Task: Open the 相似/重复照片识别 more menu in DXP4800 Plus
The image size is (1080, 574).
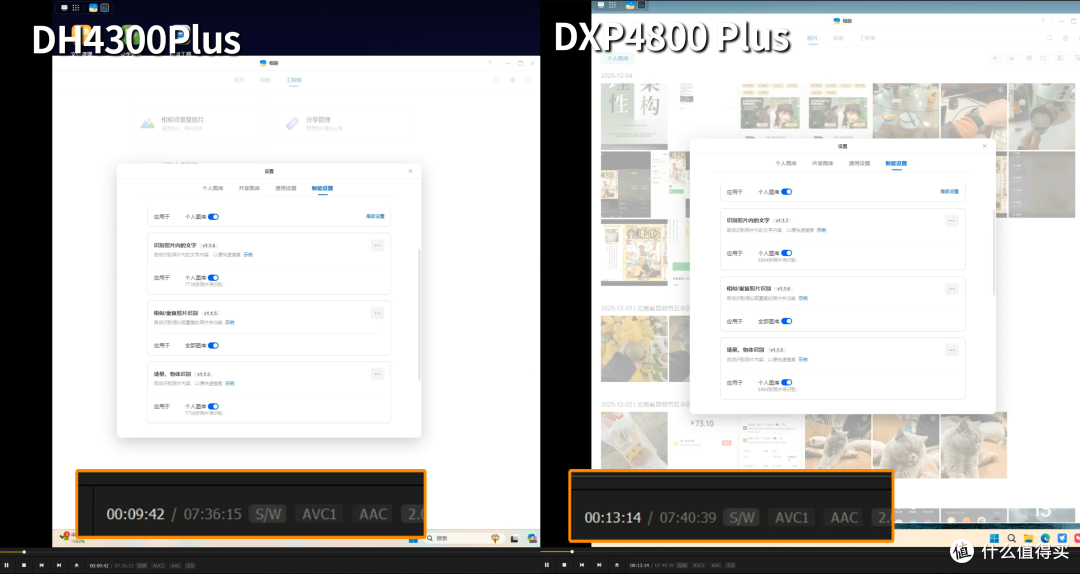Action: [951, 289]
